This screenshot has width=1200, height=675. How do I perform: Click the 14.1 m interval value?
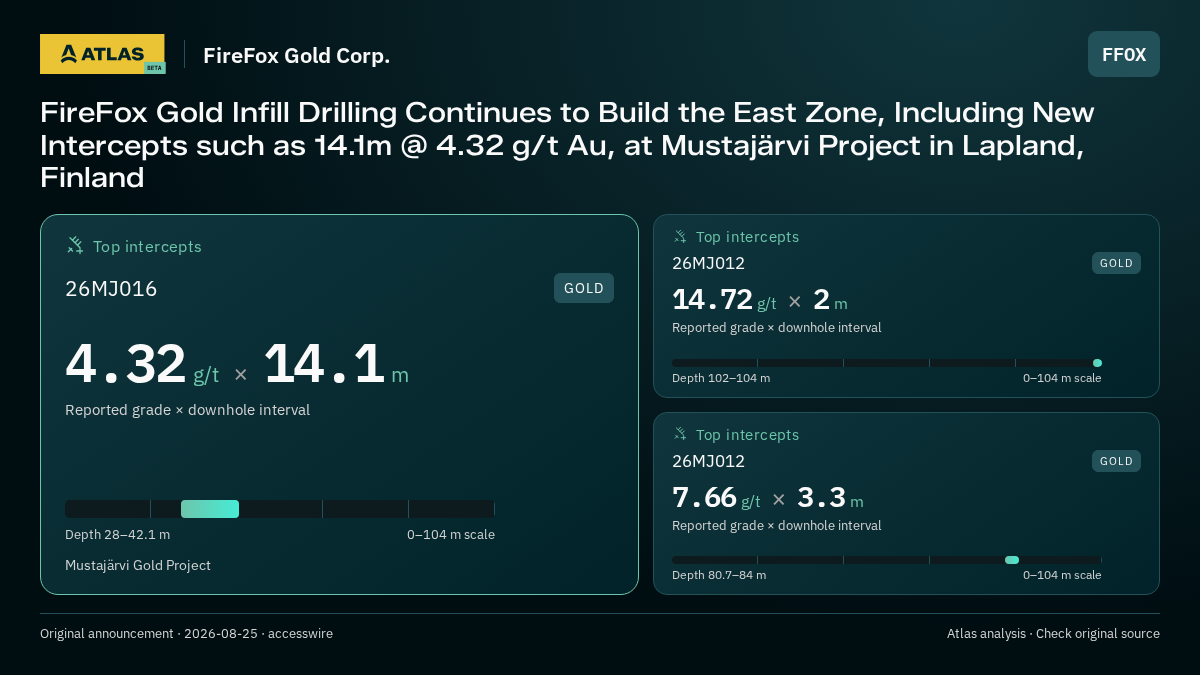pos(336,365)
